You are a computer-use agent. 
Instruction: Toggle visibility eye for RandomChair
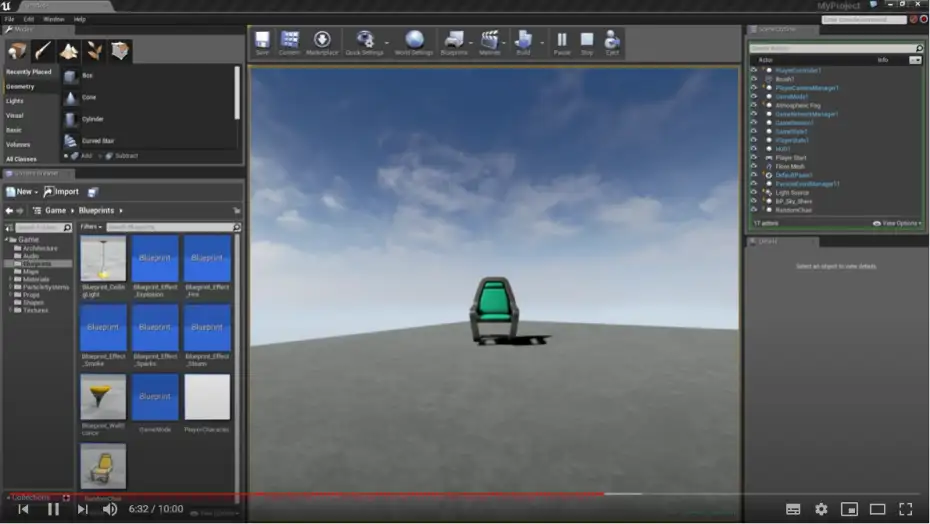[x=754, y=210]
